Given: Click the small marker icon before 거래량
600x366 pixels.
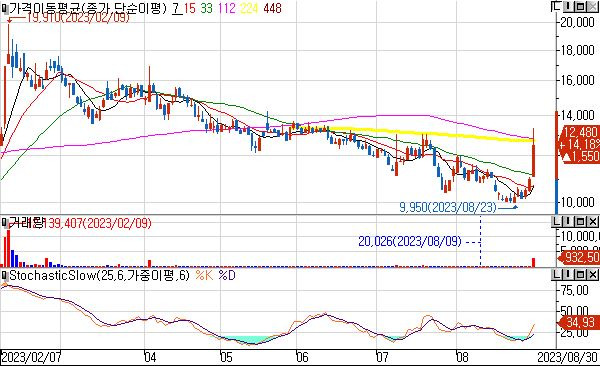Looking at the screenshot, I should tap(4, 223).
